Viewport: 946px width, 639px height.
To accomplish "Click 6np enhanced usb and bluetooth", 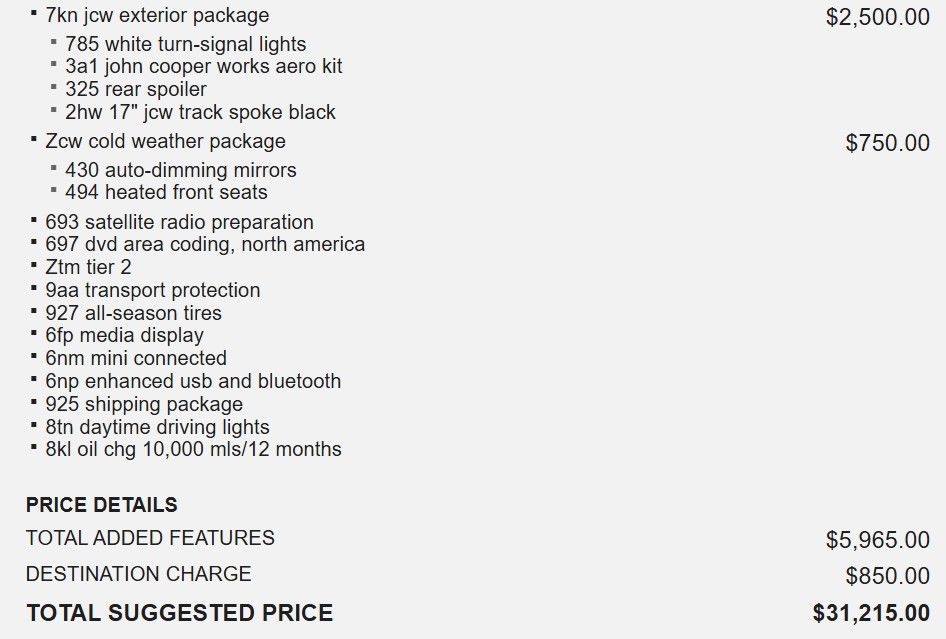I will click(x=193, y=381).
